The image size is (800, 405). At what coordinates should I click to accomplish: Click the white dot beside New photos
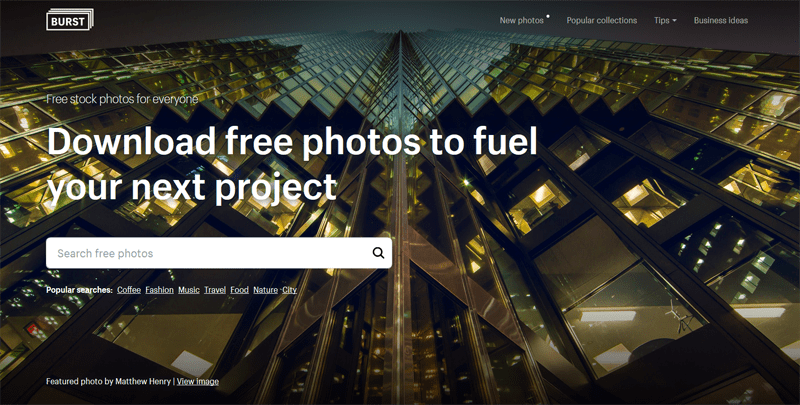pos(548,16)
